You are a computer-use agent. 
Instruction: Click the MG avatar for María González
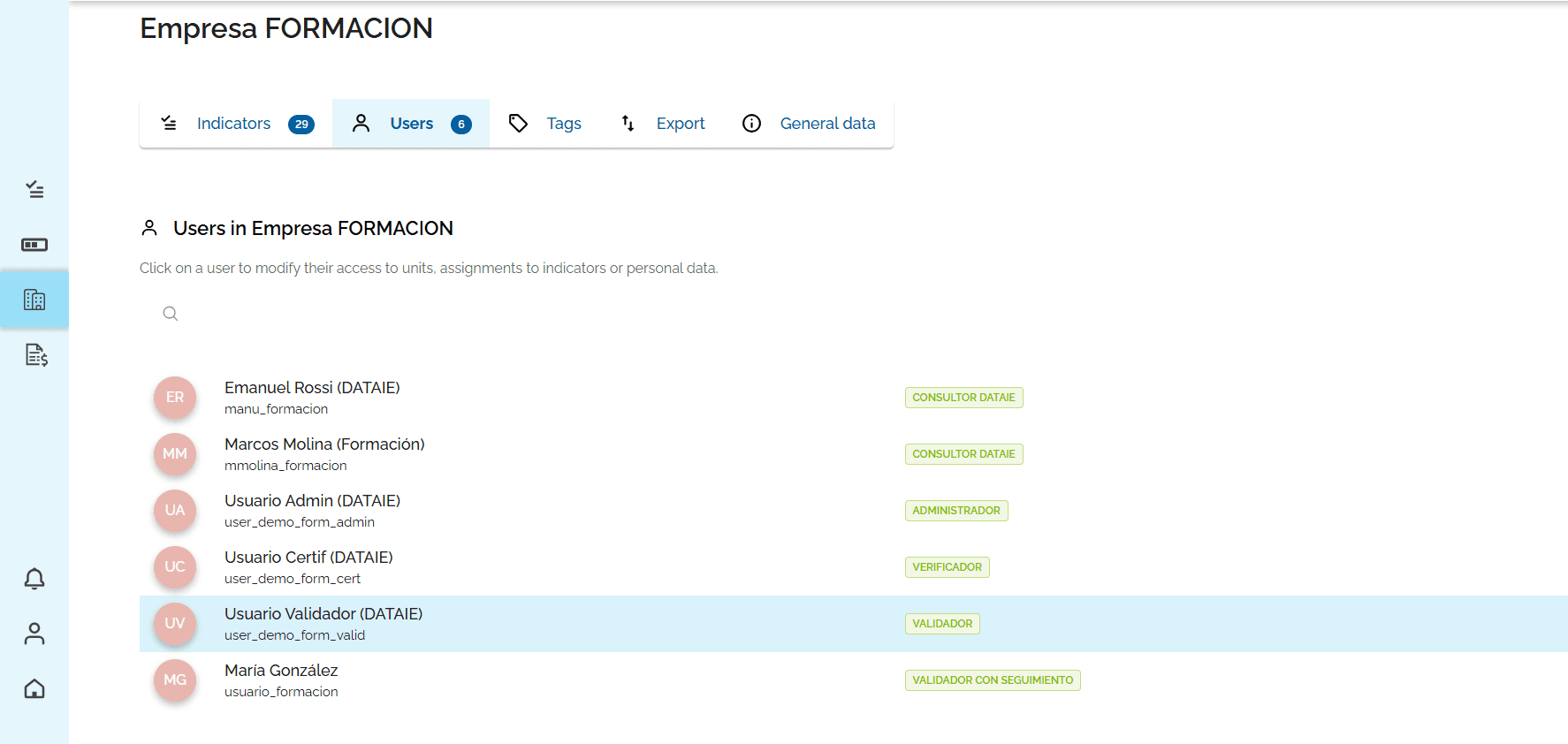click(175, 680)
